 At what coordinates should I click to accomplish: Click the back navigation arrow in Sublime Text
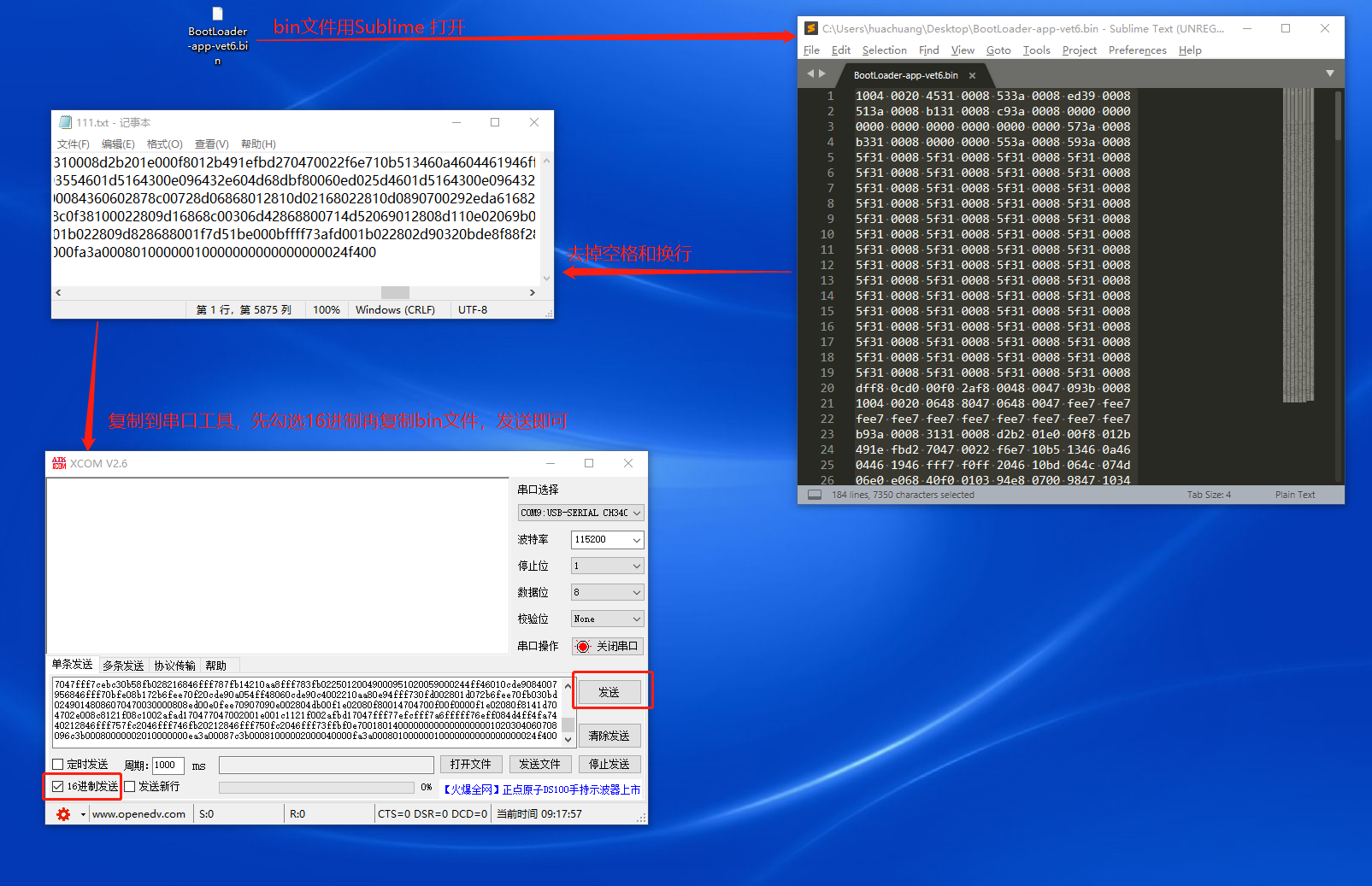(809, 73)
